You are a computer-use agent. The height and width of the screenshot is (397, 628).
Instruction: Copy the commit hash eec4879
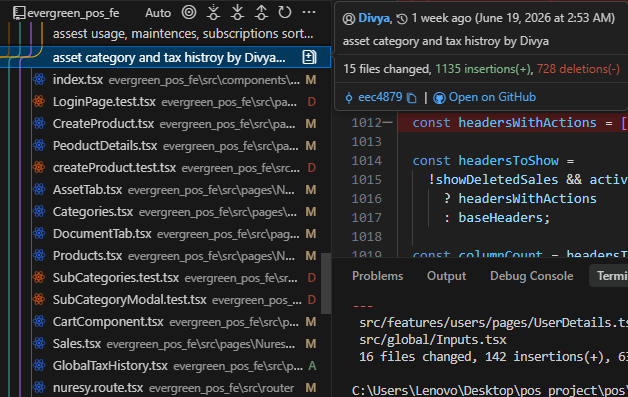(x=412, y=98)
